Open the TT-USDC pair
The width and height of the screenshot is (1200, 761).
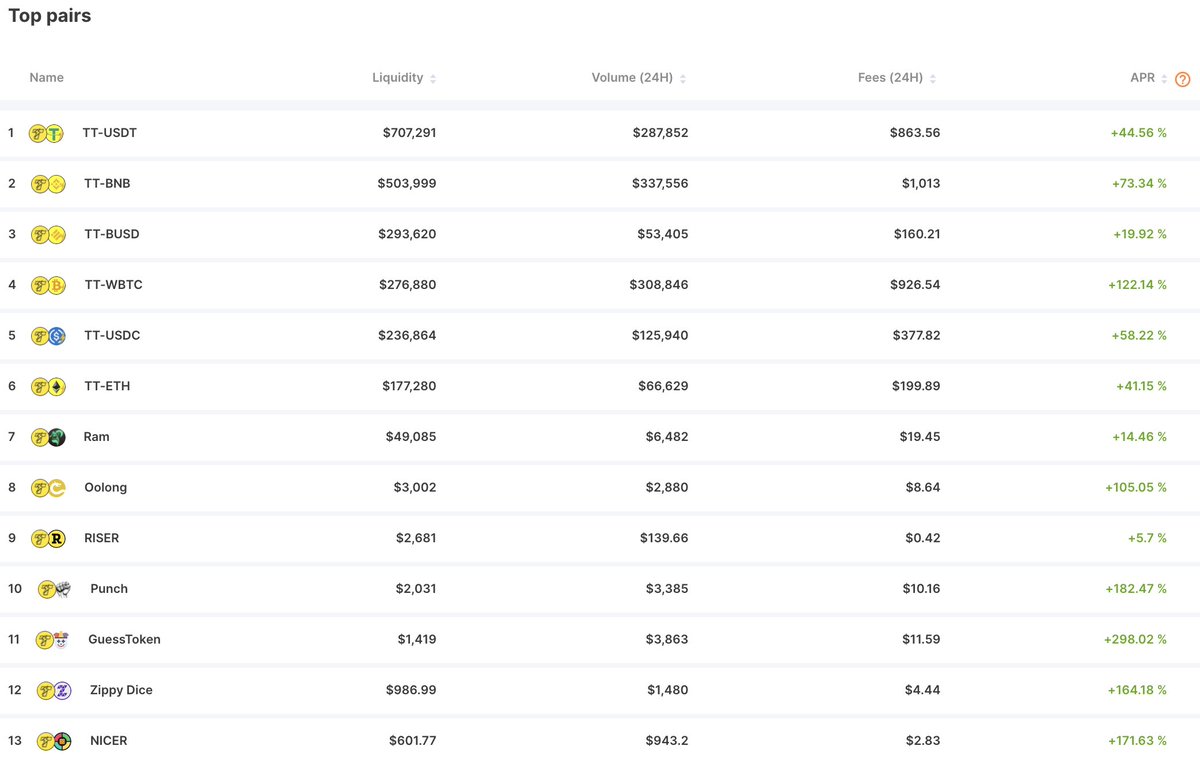click(x=112, y=336)
